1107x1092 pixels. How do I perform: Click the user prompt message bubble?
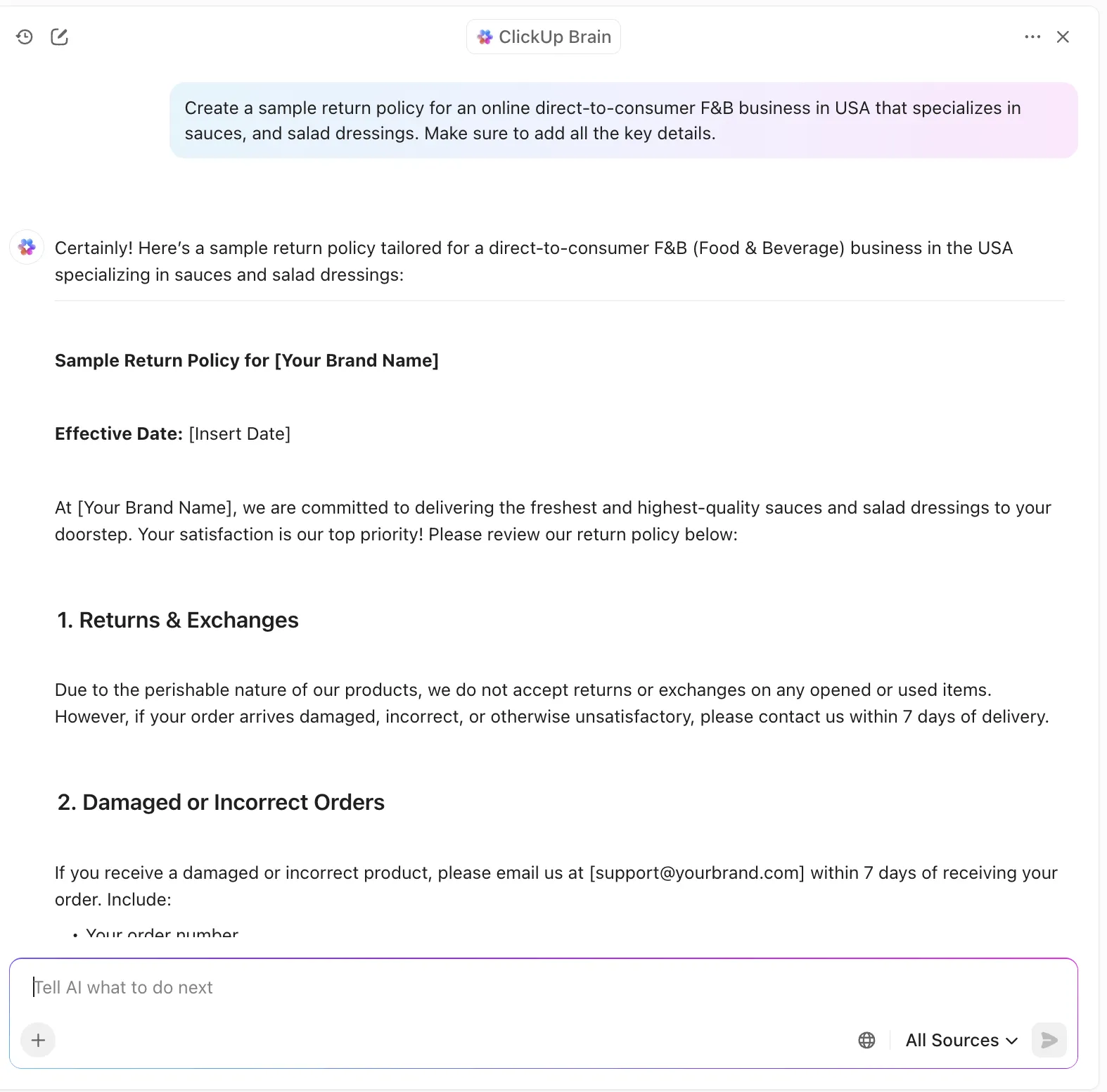pyautogui.click(x=624, y=120)
